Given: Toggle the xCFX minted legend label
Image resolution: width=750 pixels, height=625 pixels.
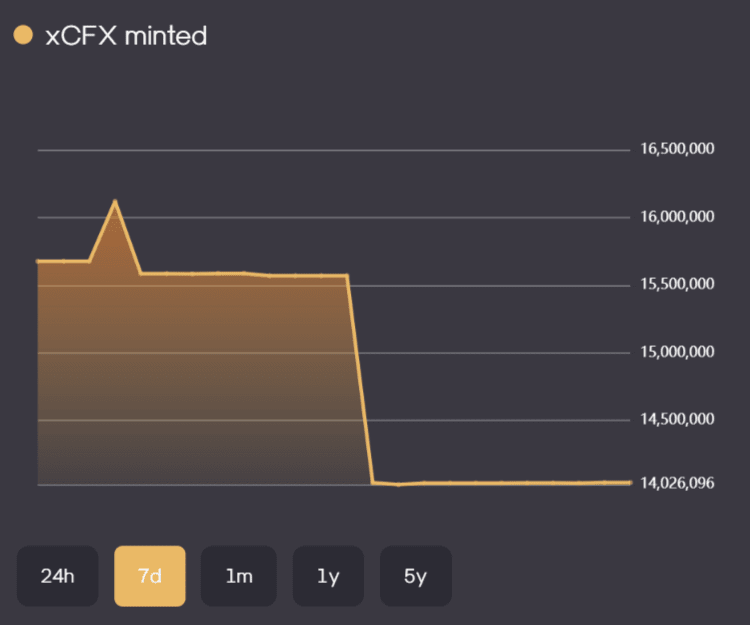Looking at the screenshot, I should 125,36.
